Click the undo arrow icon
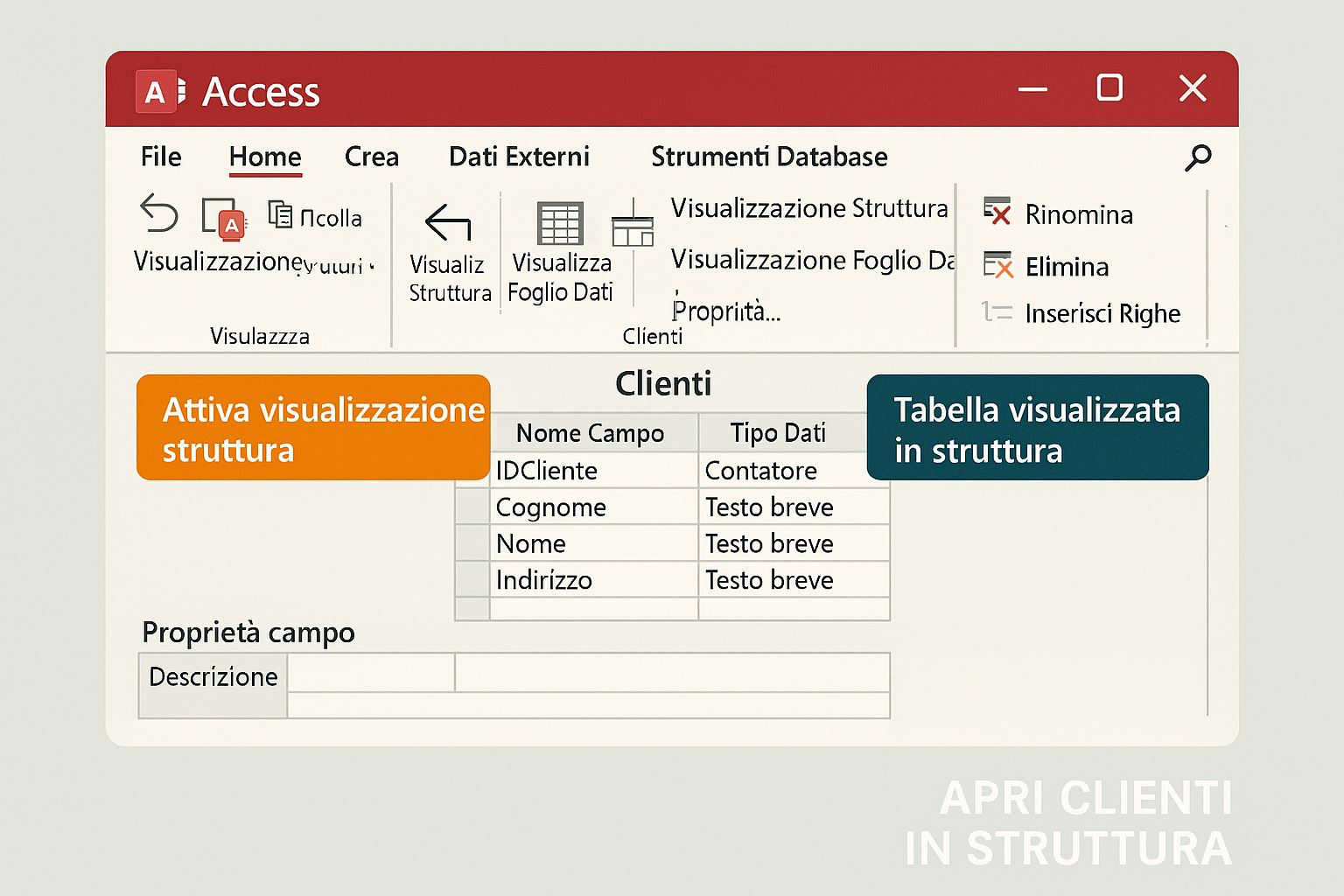 158,213
